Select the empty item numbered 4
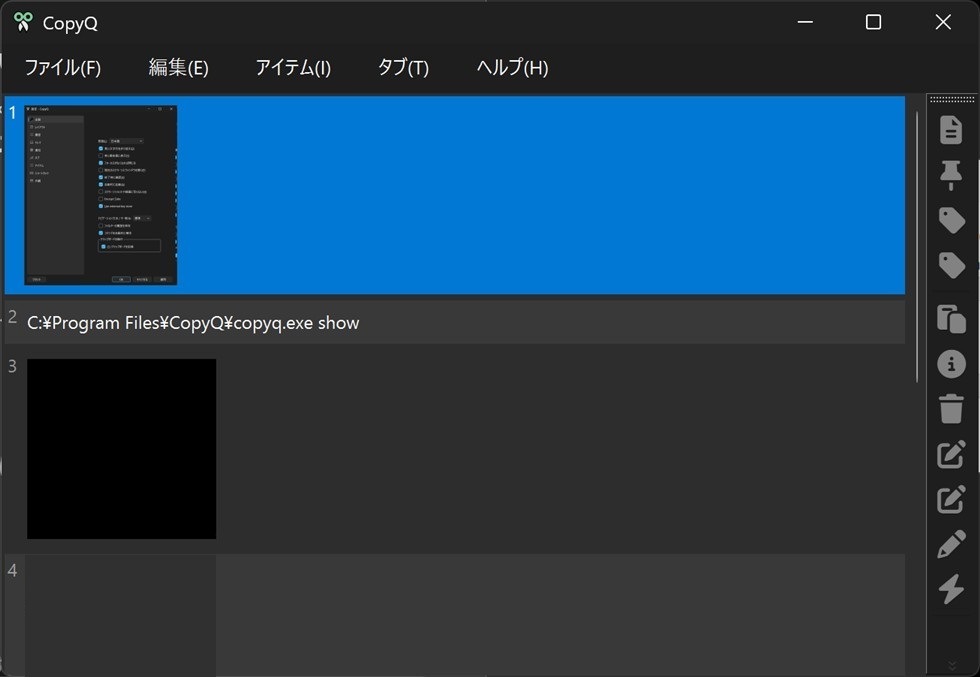Image resolution: width=980 pixels, height=677 pixels. [454, 615]
